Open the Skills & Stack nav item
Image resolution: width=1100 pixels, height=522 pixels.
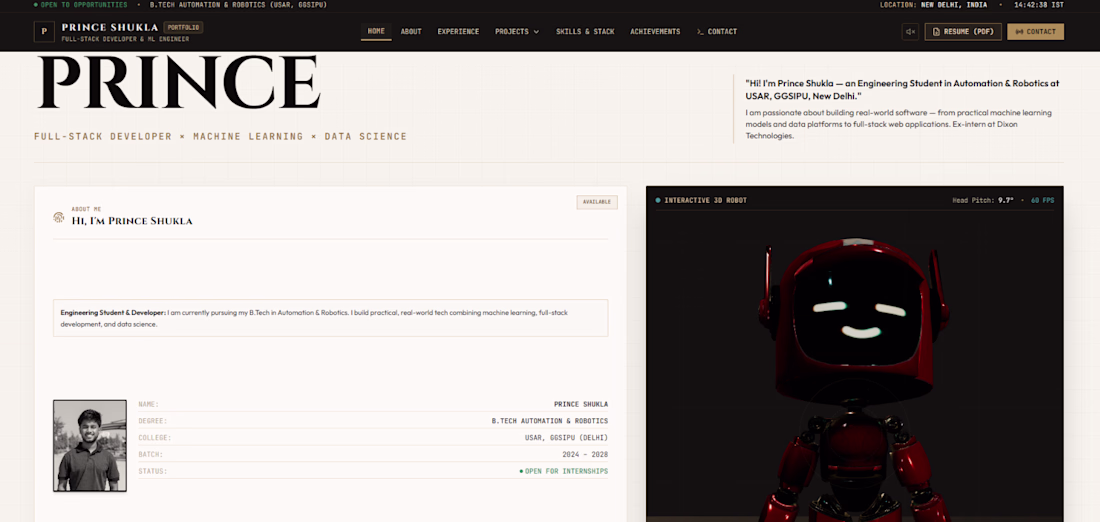585,32
